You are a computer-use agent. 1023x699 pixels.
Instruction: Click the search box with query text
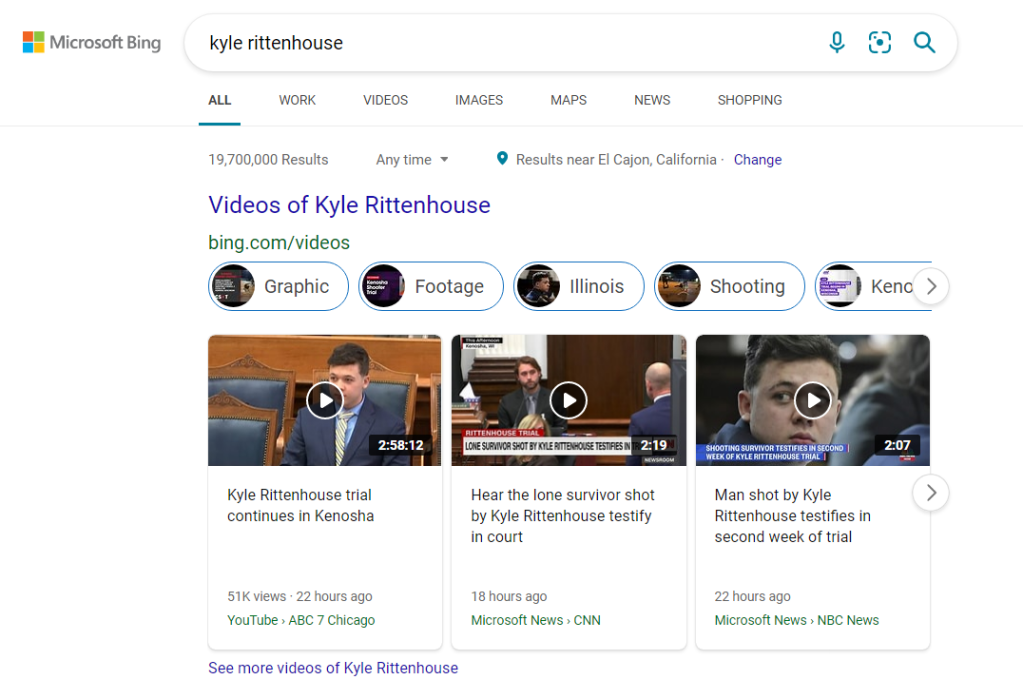pyautogui.click(x=500, y=43)
